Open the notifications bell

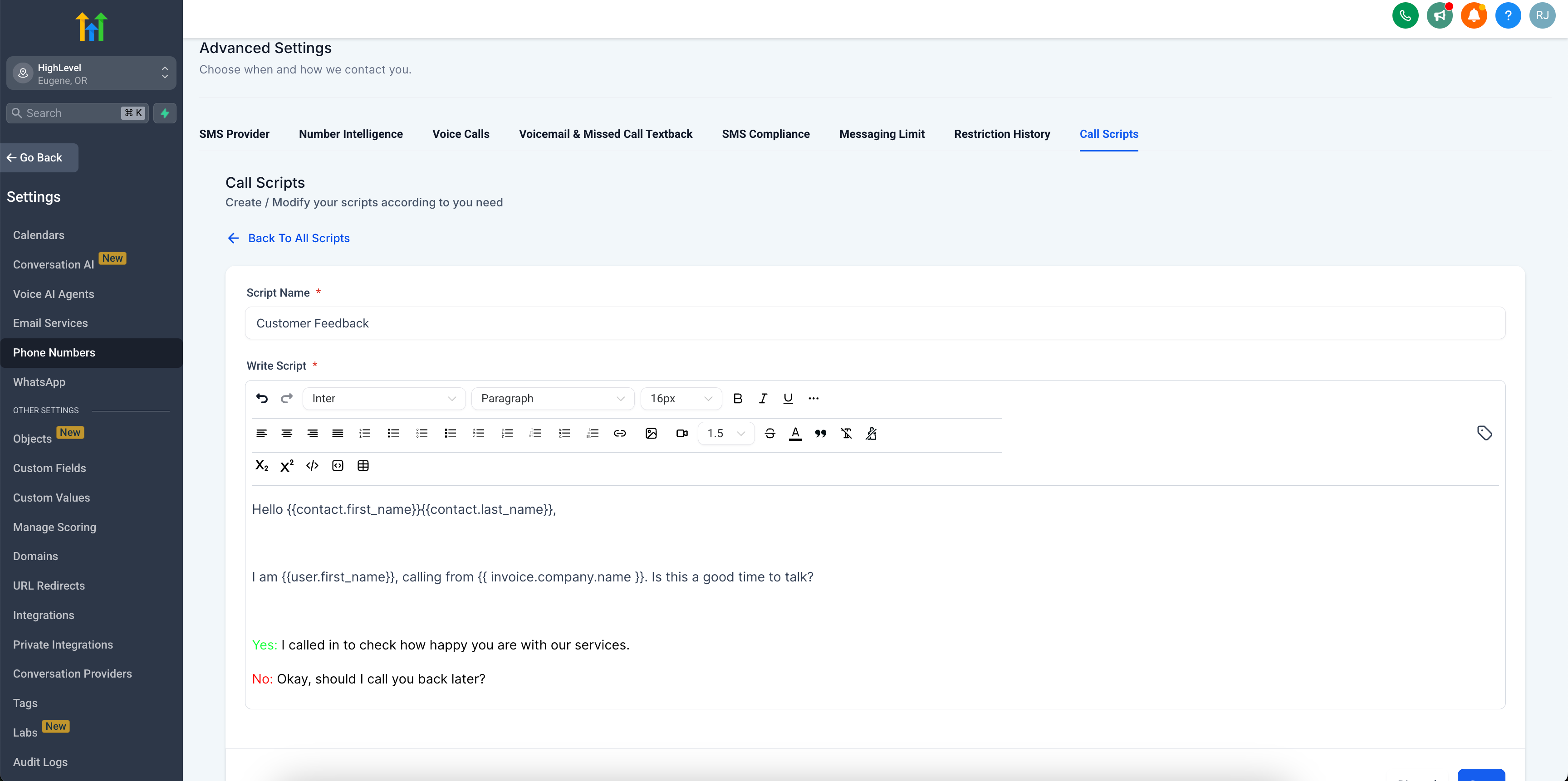[x=1474, y=15]
